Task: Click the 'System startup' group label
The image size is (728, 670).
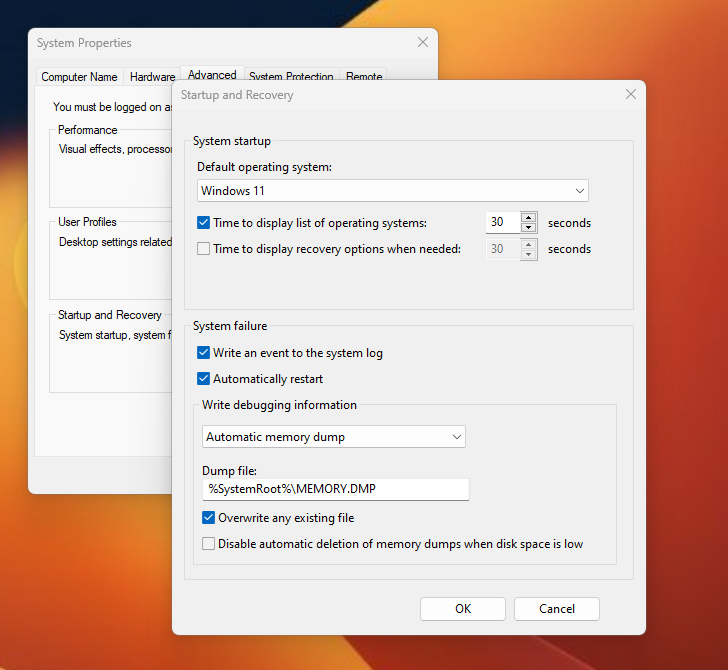Action: pyautogui.click(x=232, y=141)
